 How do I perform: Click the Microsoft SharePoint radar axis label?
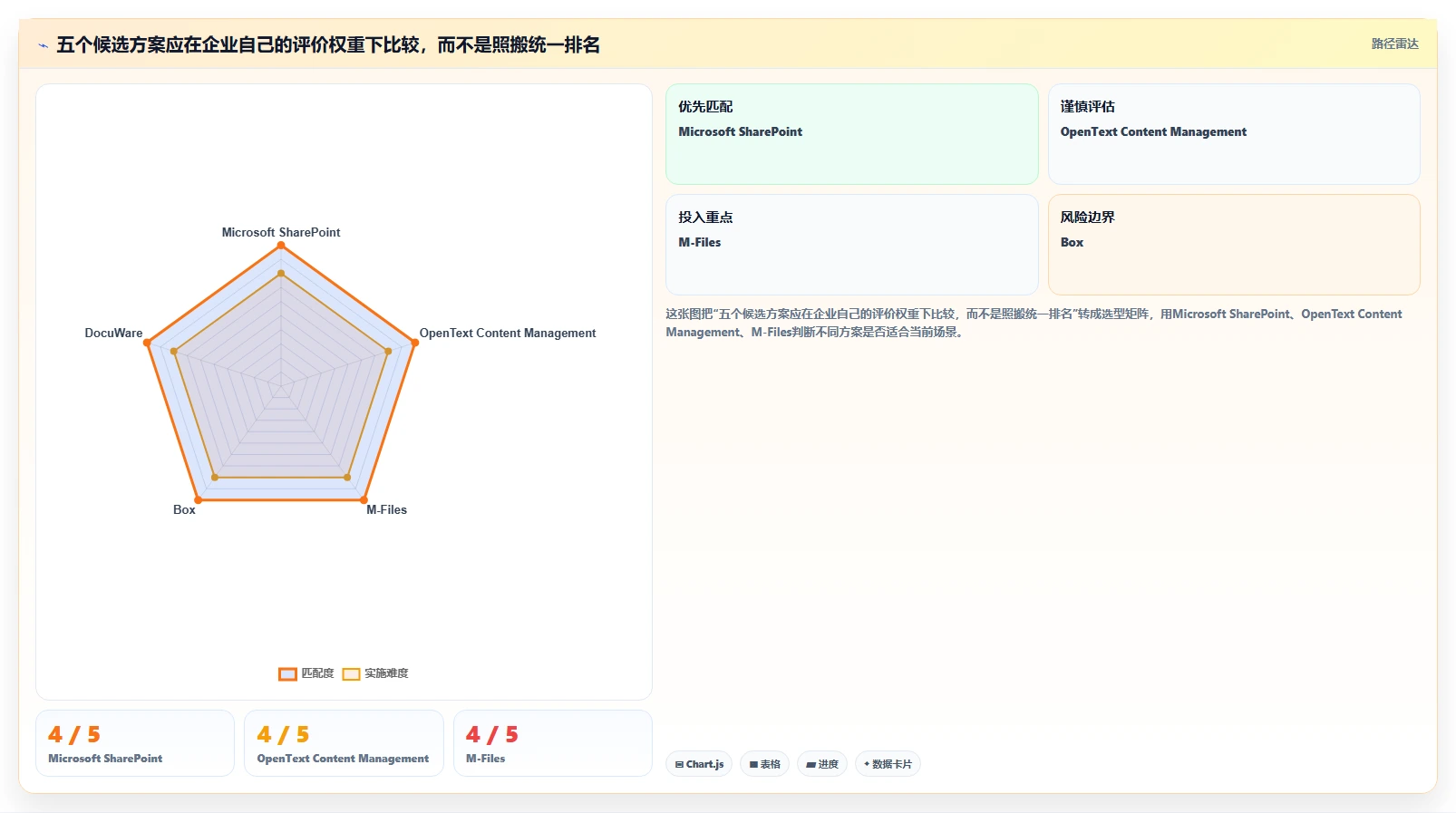[281, 232]
